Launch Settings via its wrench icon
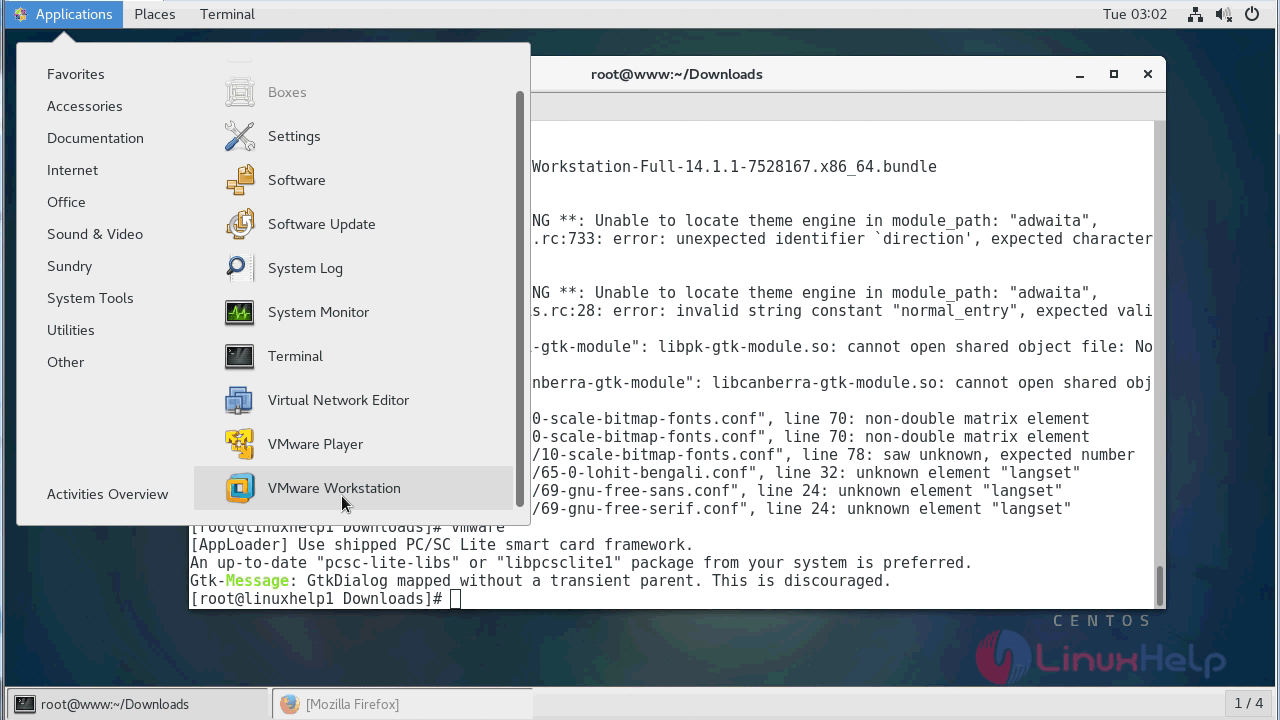Image resolution: width=1280 pixels, height=720 pixels. [240, 136]
